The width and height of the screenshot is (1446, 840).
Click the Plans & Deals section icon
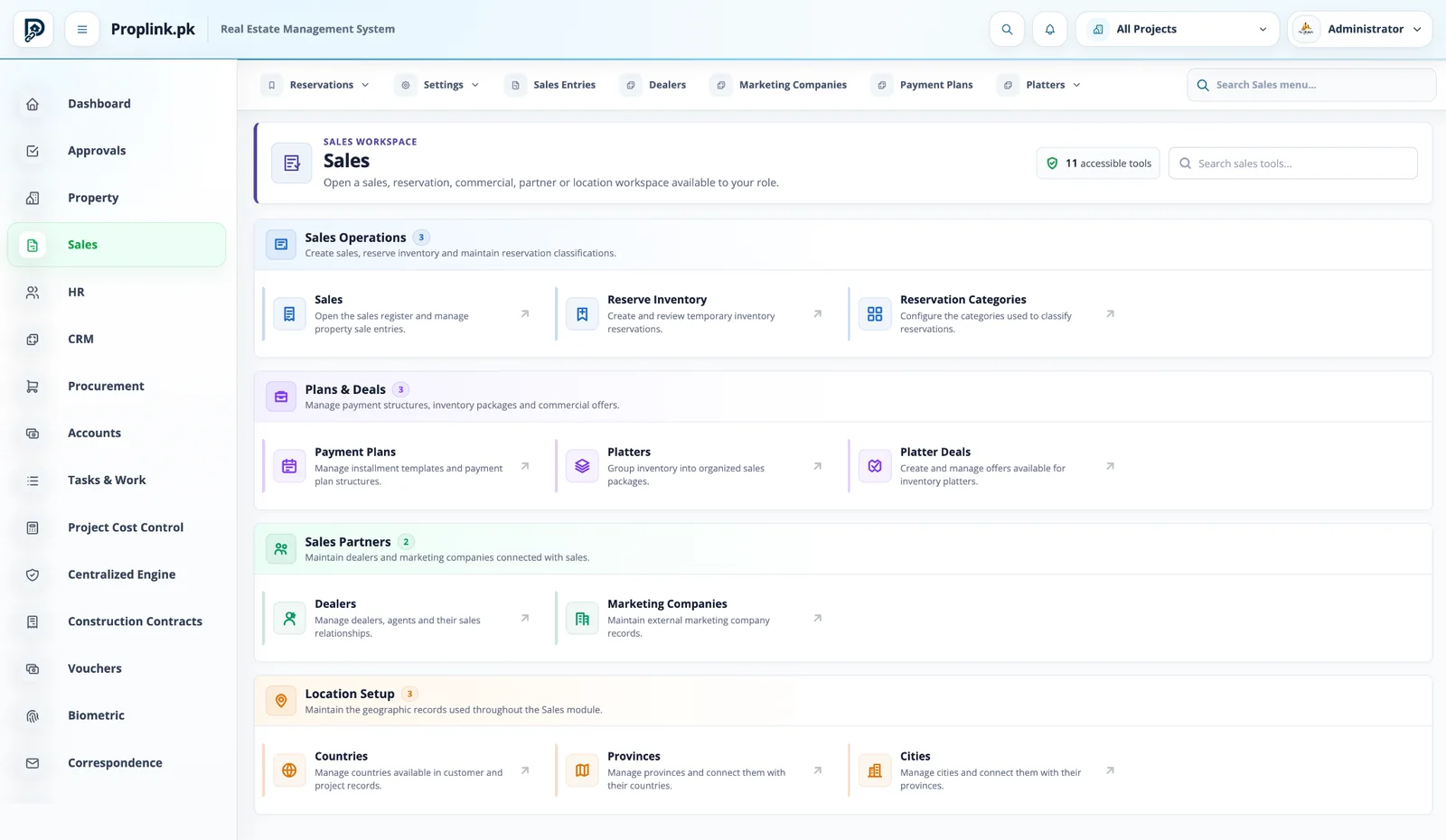281,397
